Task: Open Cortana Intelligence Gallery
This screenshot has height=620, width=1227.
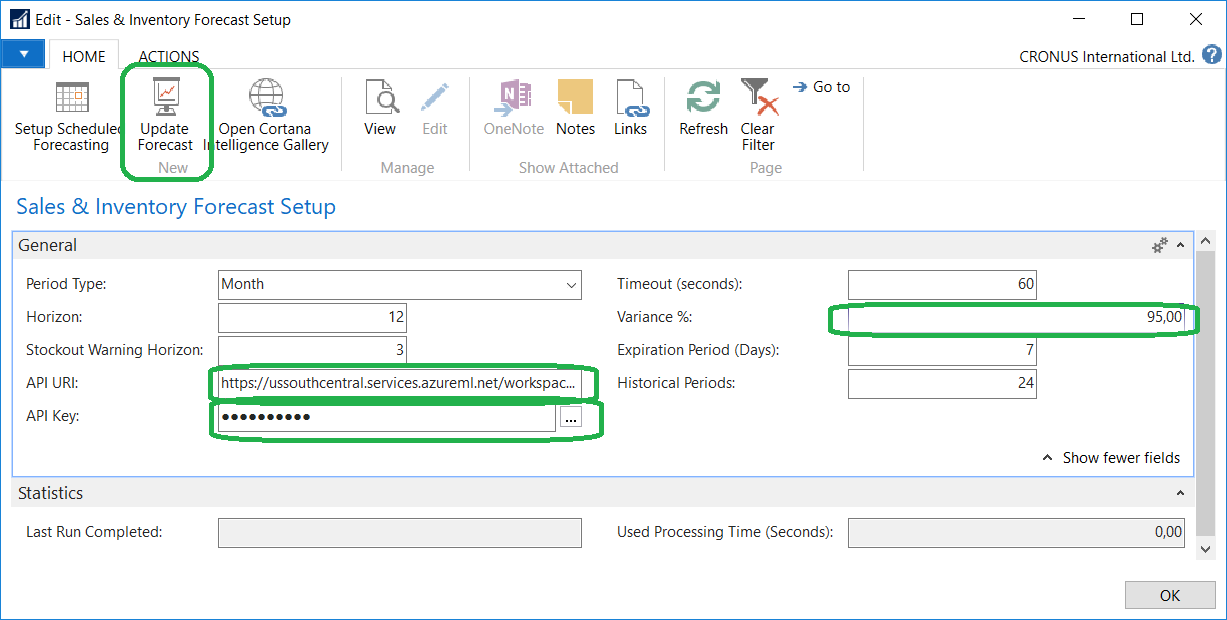Action: [266, 99]
